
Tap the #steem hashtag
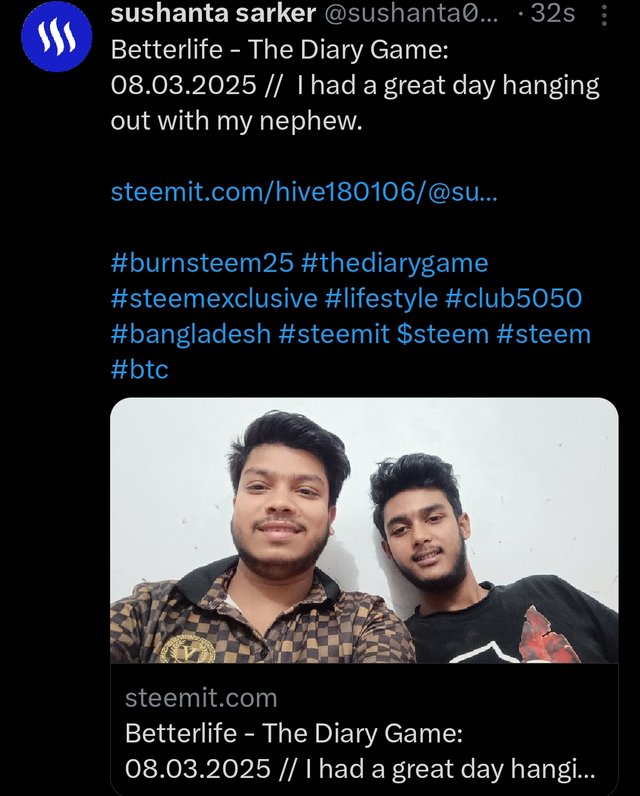point(545,333)
